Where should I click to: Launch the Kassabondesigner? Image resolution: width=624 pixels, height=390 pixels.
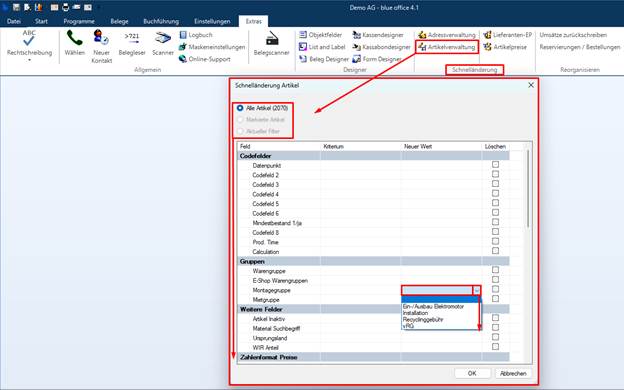click(x=381, y=47)
